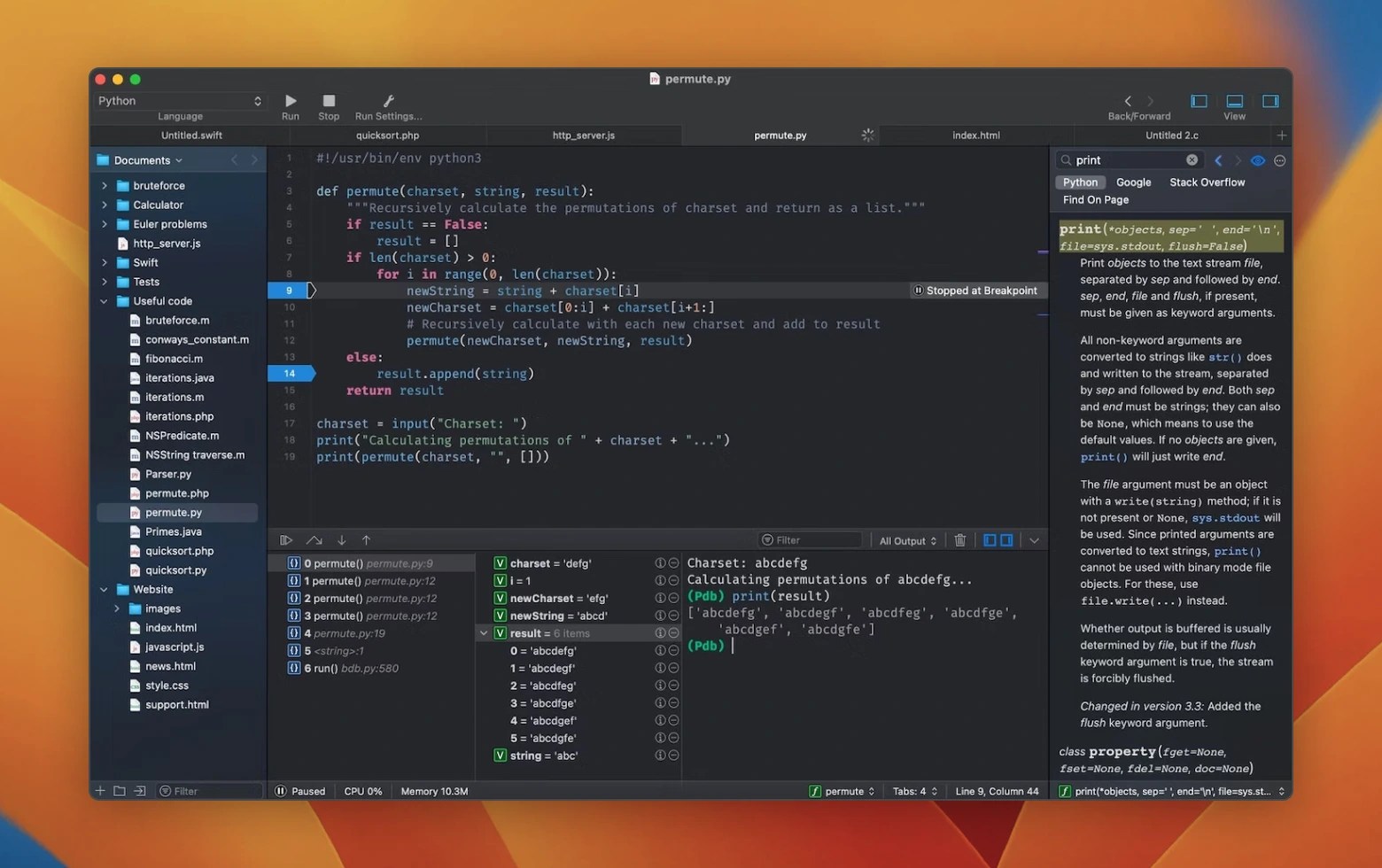This screenshot has width=1382, height=868.
Task: Click the Find On Page option
Action: click(1094, 199)
